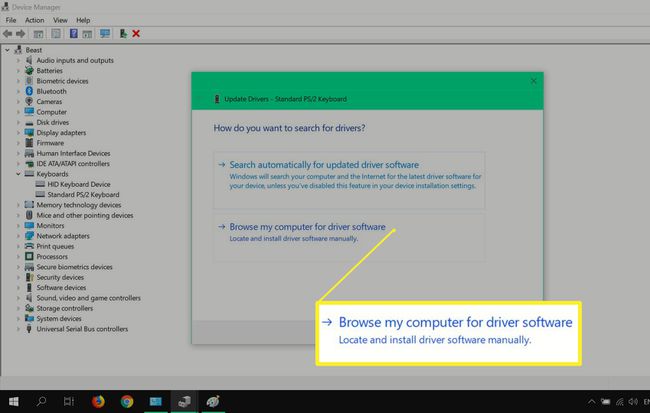
Task: Select the Batteries icon in tree
Action: [29, 70]
